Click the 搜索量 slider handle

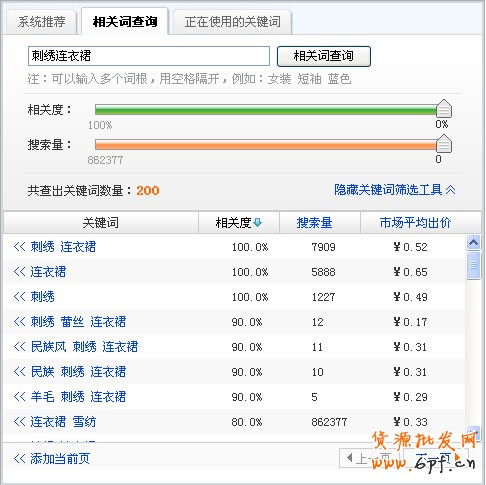click(444, 144)
